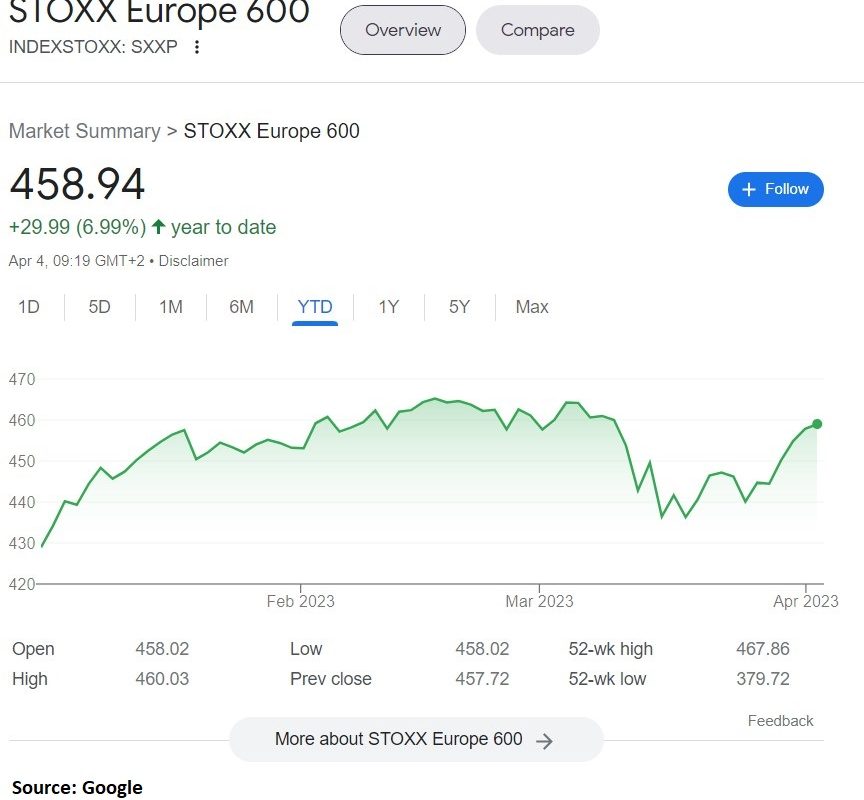The width and height of the screenshot is (864, 800).
Task: Click the Feedback link
Action: pyautogui.click(x=780, y=721)
